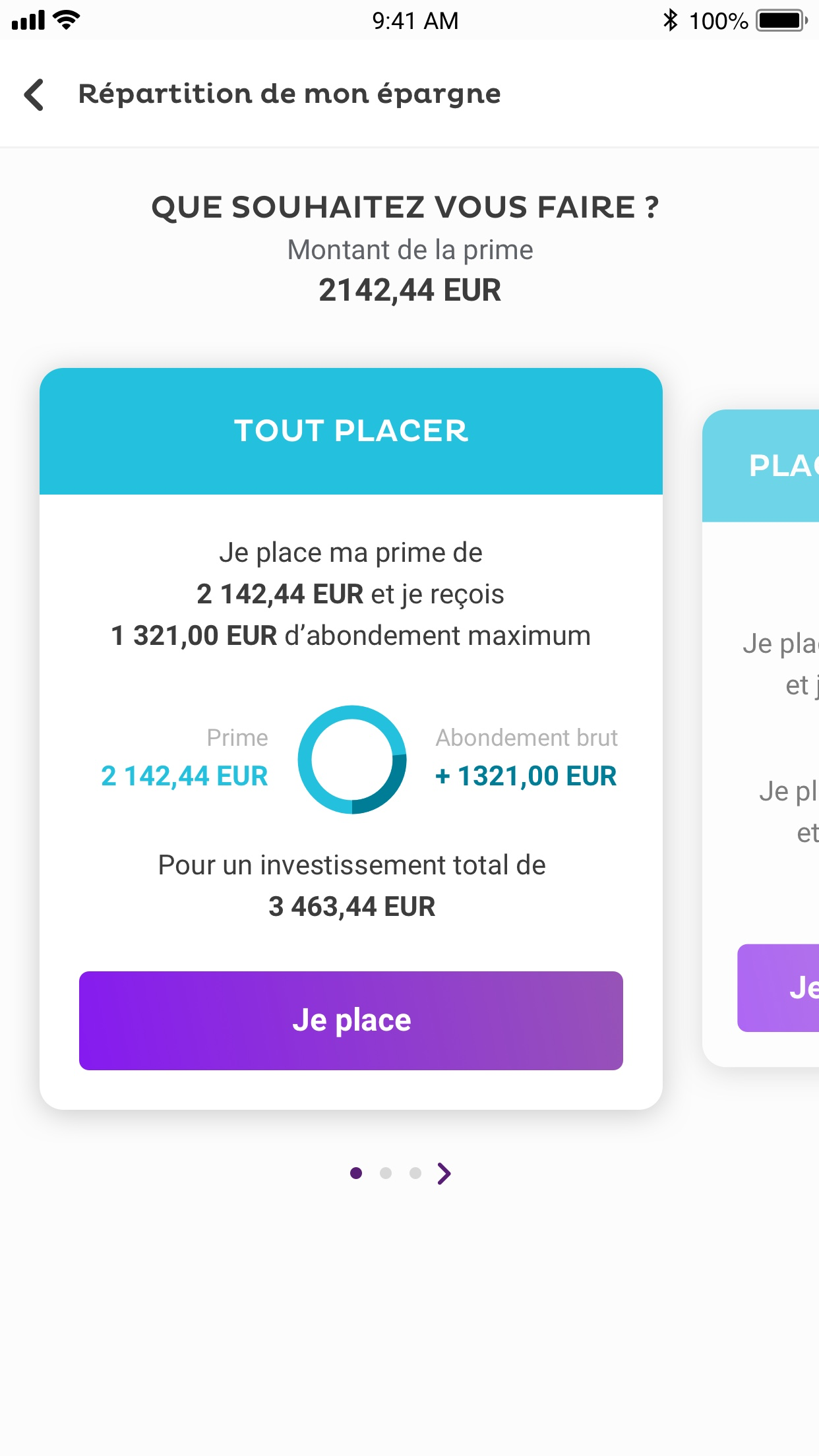
Task: Tap the 9:41 AM status bar clock
Action: (x=415, y=21)
